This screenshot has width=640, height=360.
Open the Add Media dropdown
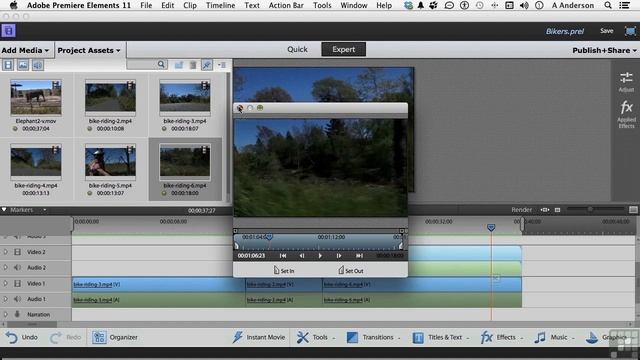pos(25,50)
